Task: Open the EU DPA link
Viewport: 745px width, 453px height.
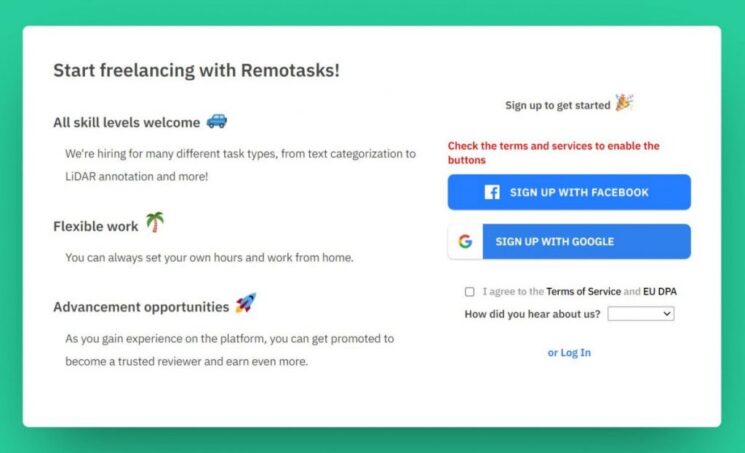Action: point(659,291)
